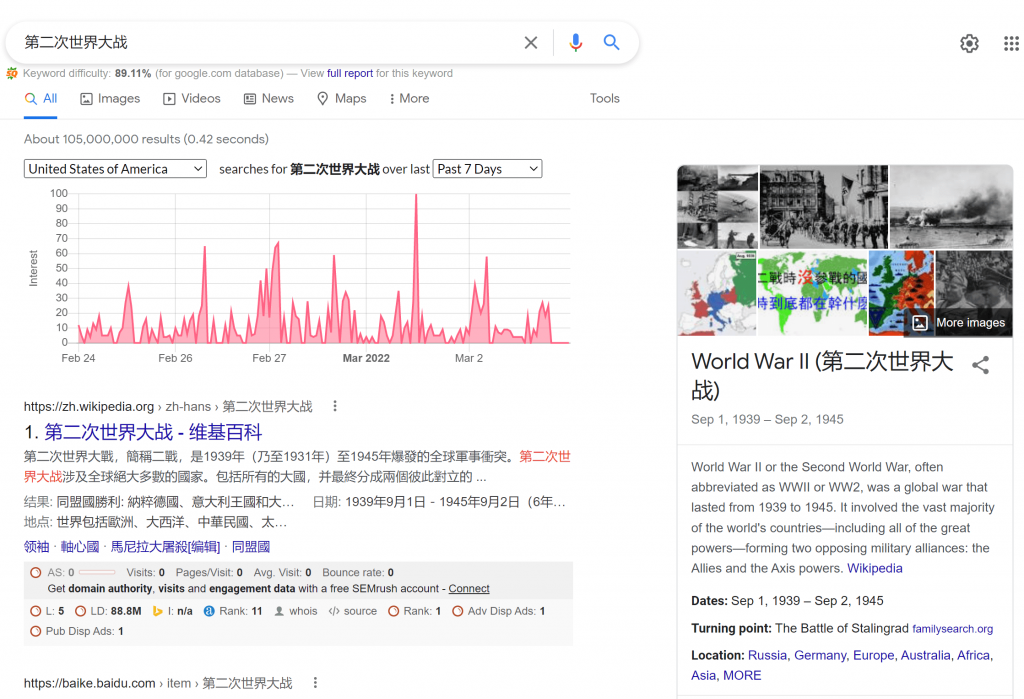Click the source text link
The width and height of the screenshot is (1024, 699).
[x=360, y=611]
